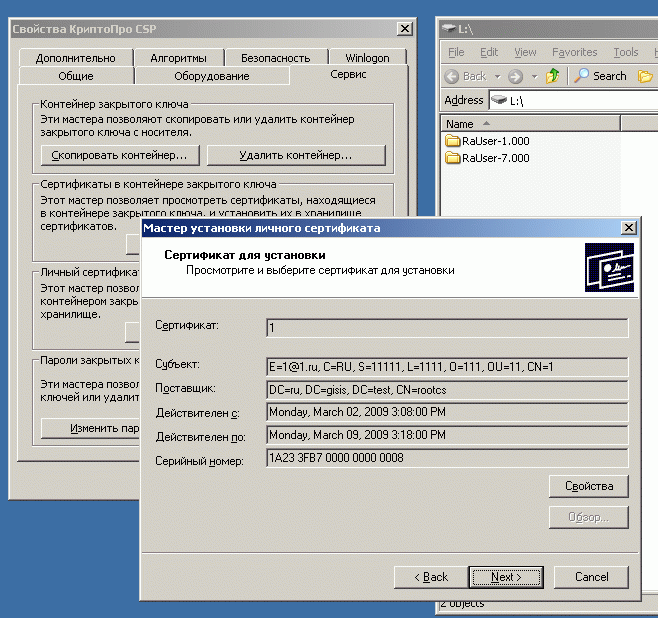Switch to the Алгоритмы tab
The width and height of the screenshot is (658, 618).
coord(178,58)
